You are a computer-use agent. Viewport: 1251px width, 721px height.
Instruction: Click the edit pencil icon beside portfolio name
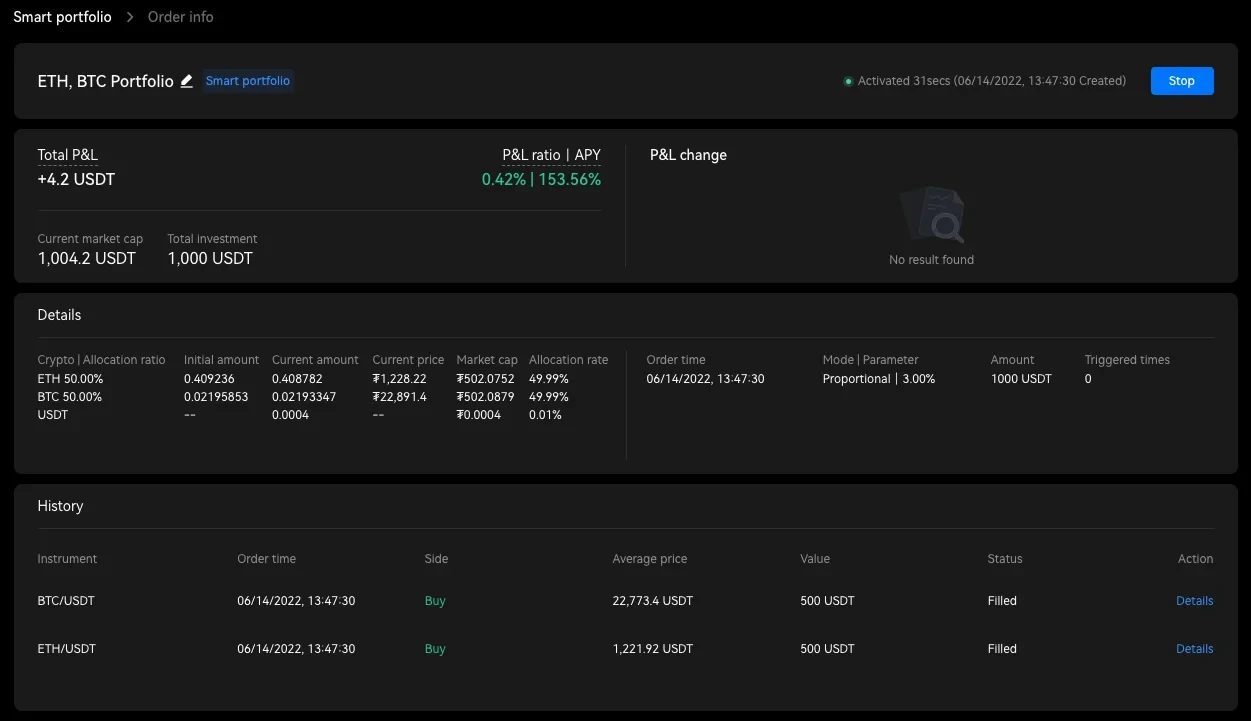click(186, 81)
